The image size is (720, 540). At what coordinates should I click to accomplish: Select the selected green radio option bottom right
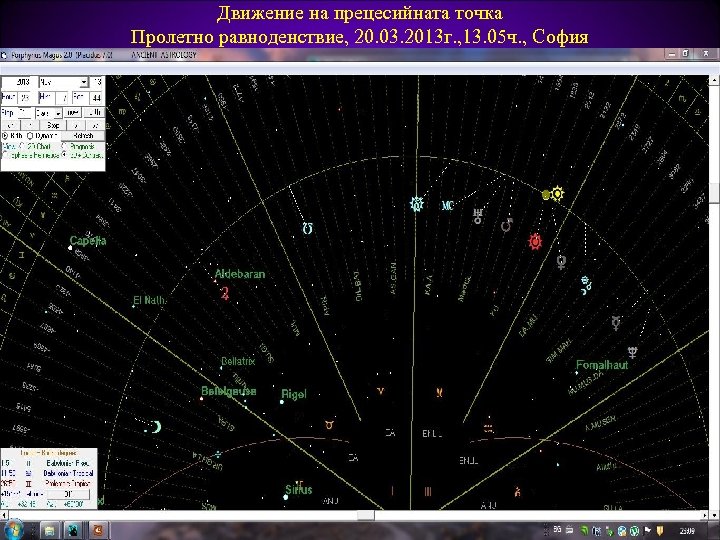tap(64, 154)
